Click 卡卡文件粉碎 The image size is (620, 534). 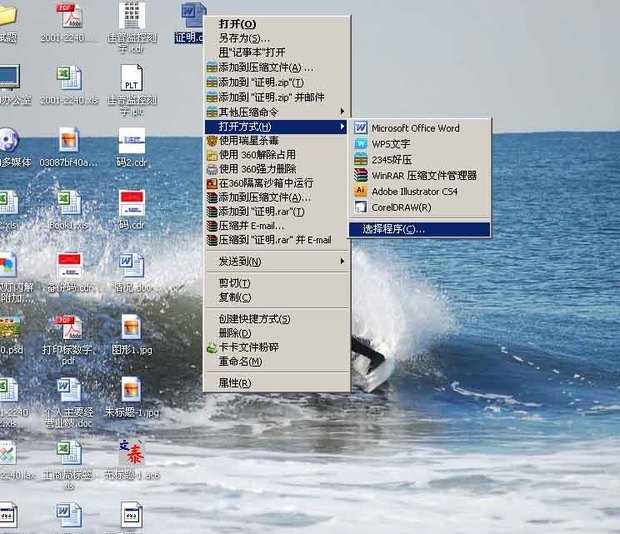tap(276, 347)
